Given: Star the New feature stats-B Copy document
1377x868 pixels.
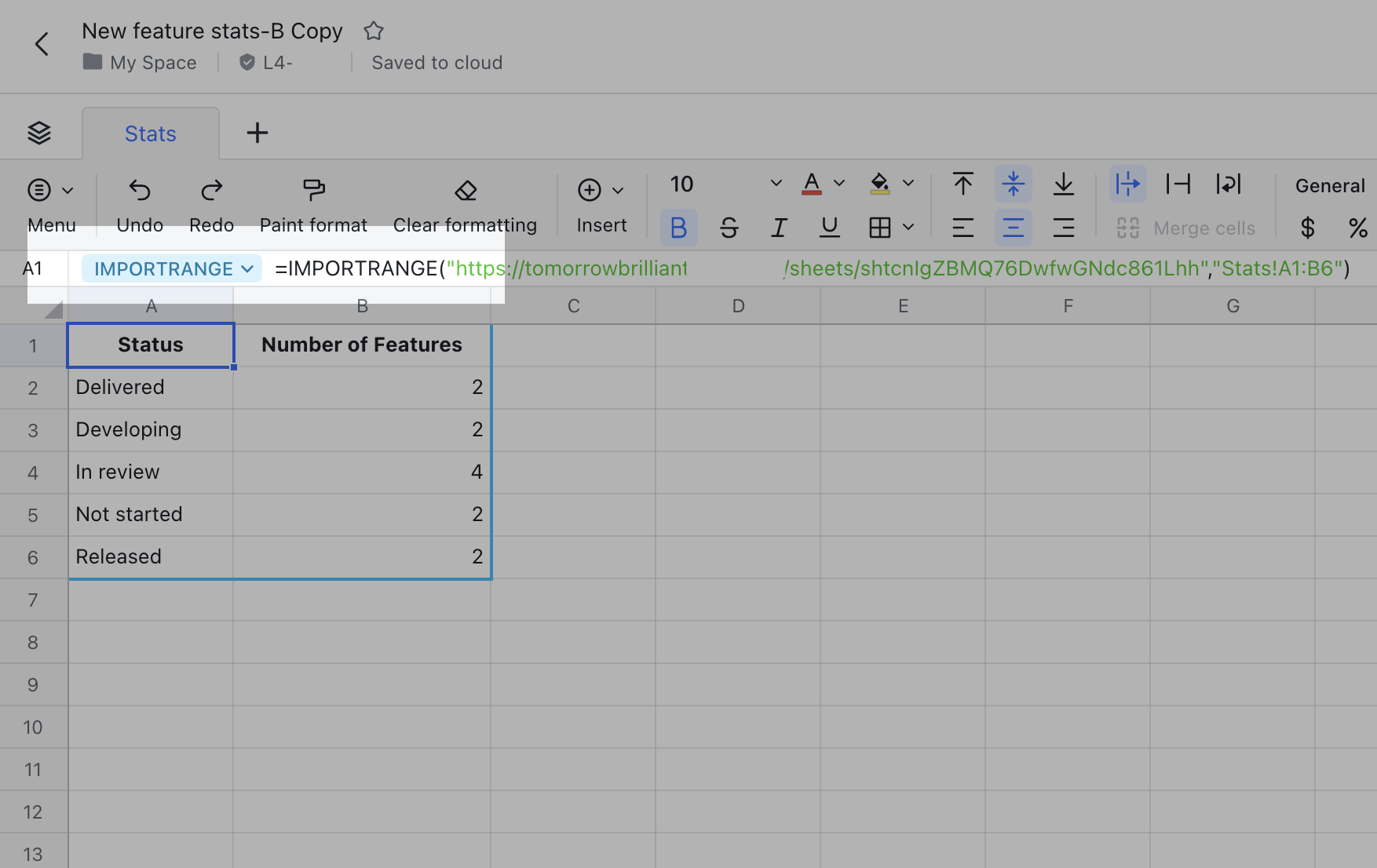Looking at the screenshot, I should tap(373, 31).
